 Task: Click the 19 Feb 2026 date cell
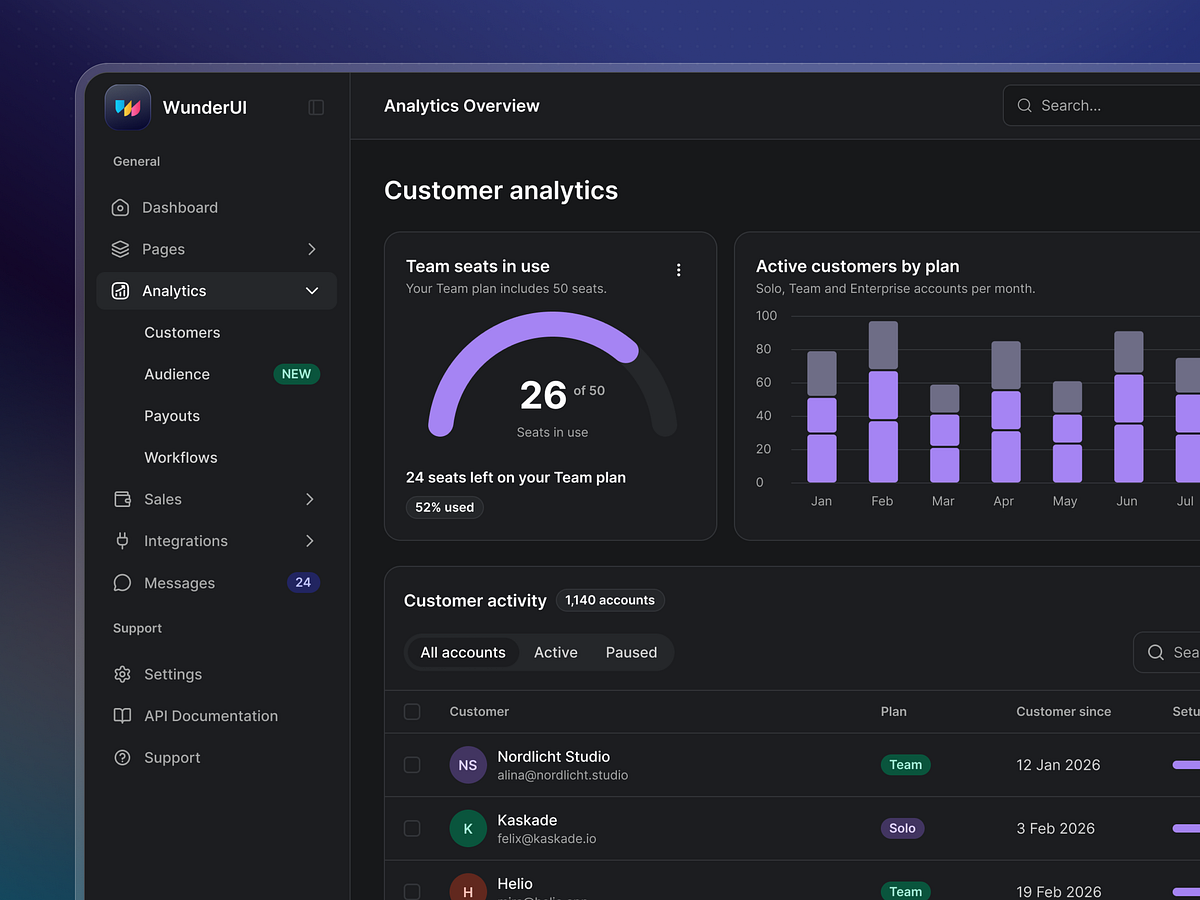click(1059, 891)
